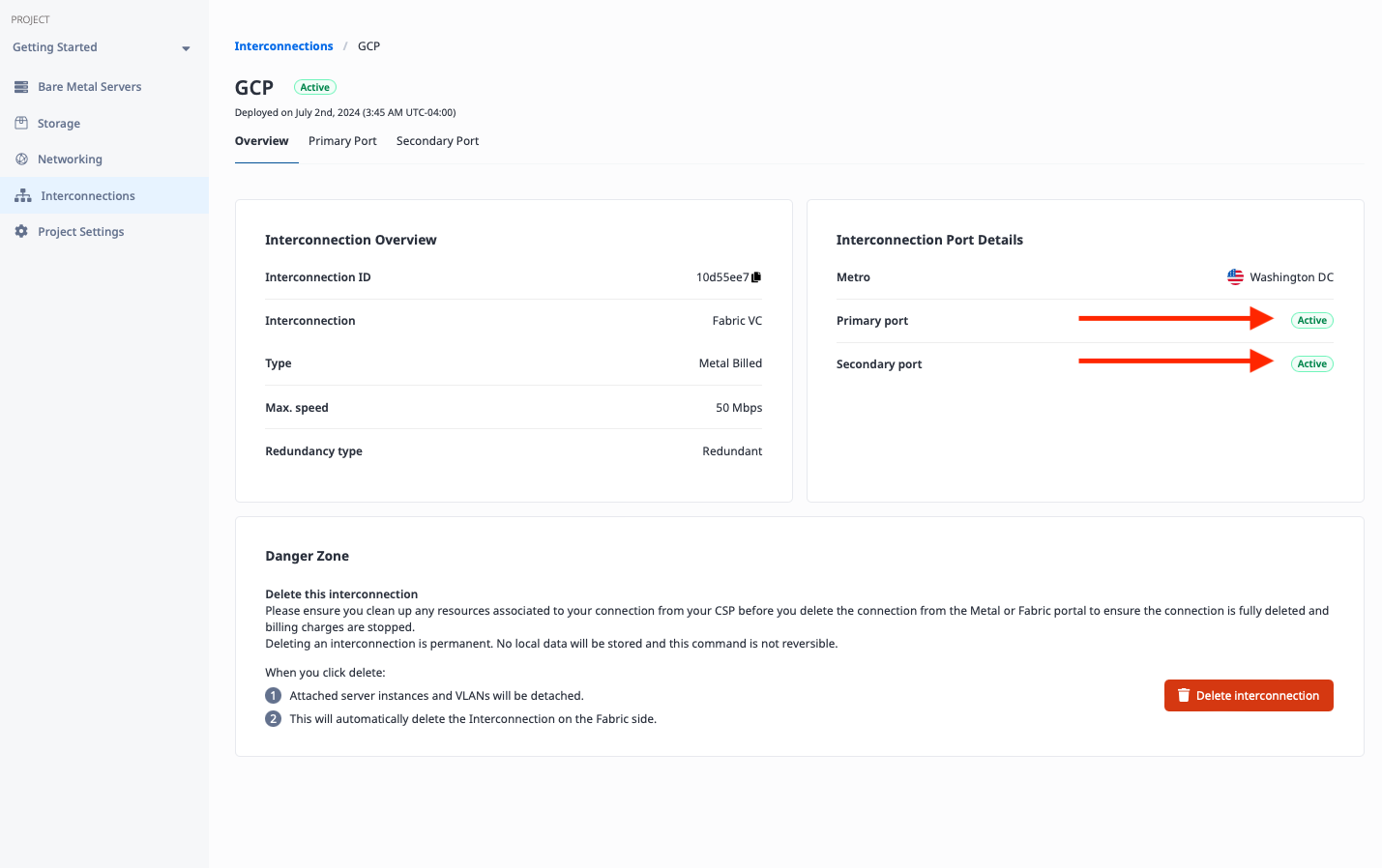1382x868 pixels.
Task: Click the step 2 text about Fabric side deletion
Action: pos(473,719)
